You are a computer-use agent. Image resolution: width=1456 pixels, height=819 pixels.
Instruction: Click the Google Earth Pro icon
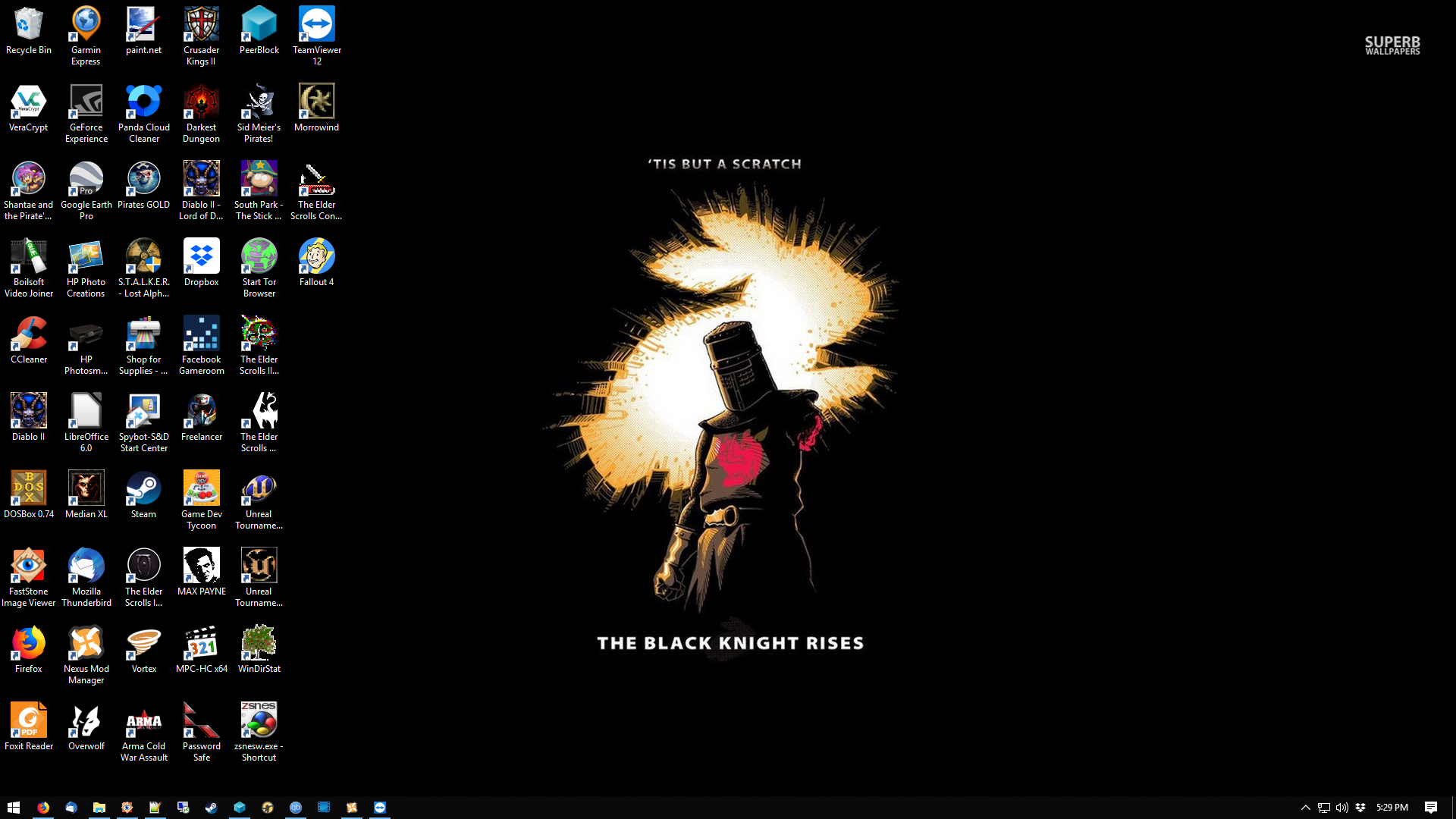(x=86, y=191)
